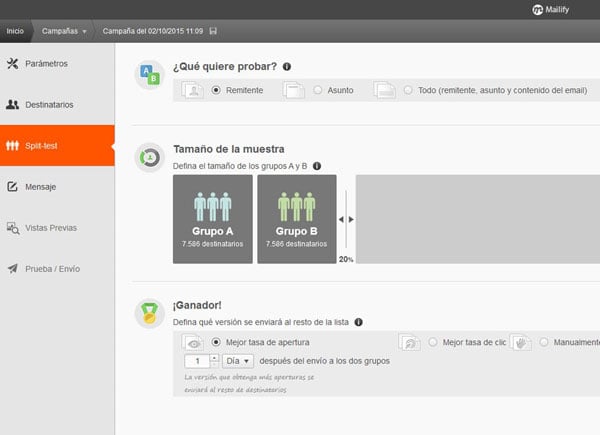Open info tooltip for winner version

coord(359,322)
